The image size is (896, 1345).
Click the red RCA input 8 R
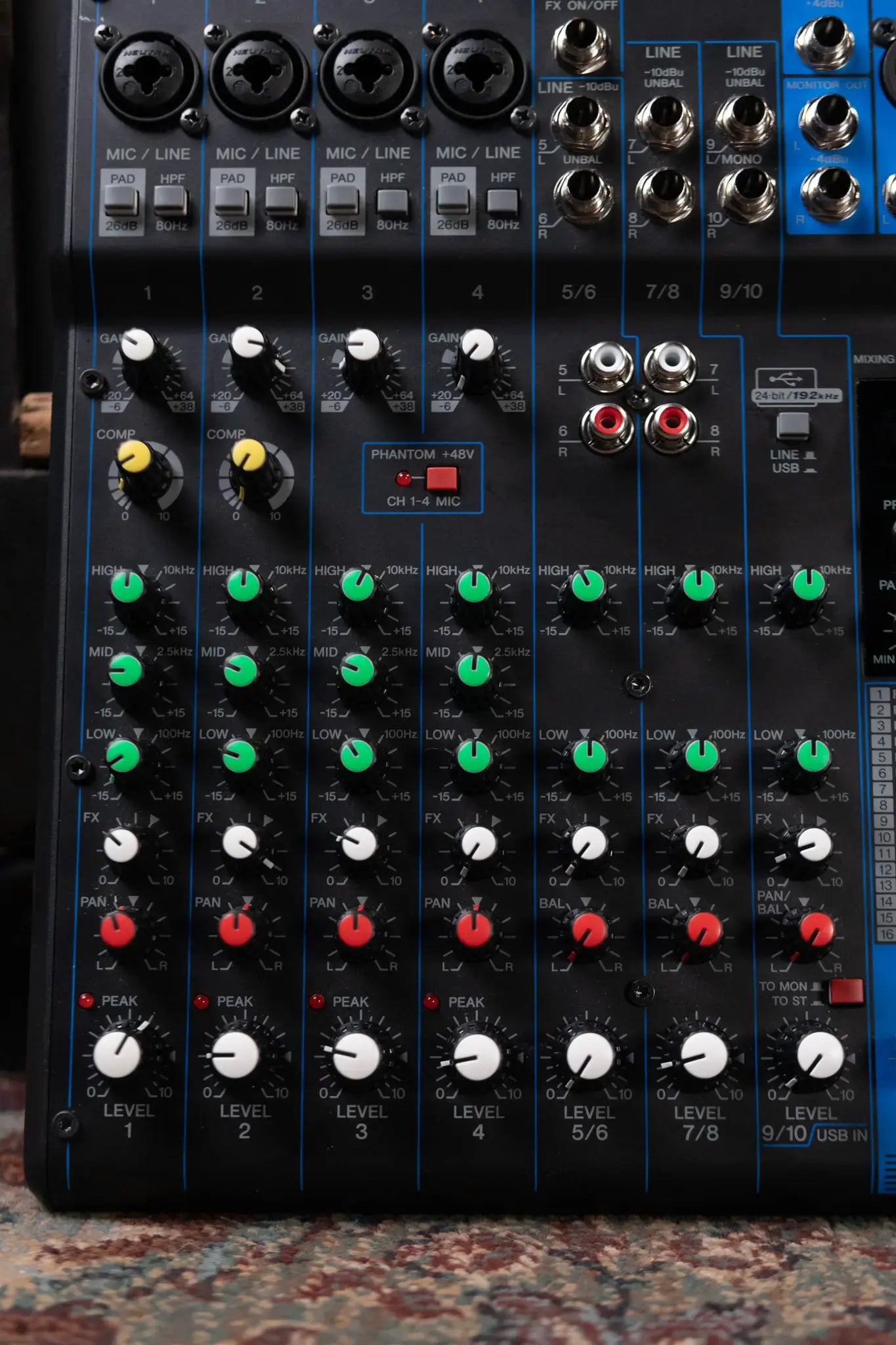(x=671, y=424)
